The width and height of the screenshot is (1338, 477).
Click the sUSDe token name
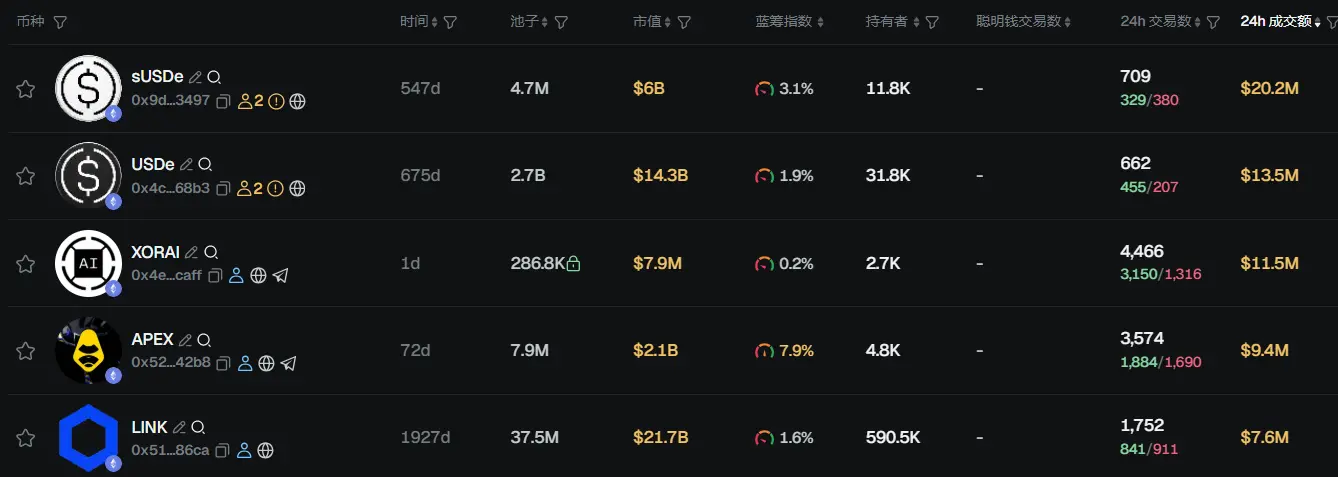pos(157,76)
